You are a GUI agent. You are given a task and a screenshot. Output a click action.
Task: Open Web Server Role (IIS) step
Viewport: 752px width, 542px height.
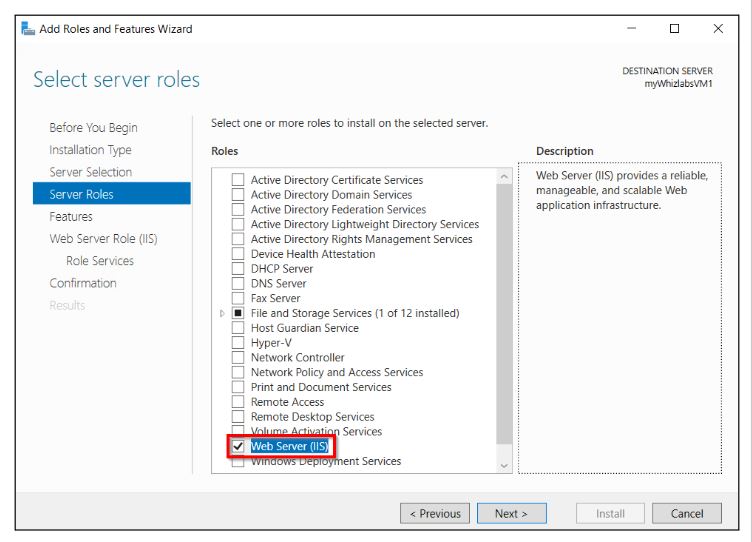pos(103,239)
